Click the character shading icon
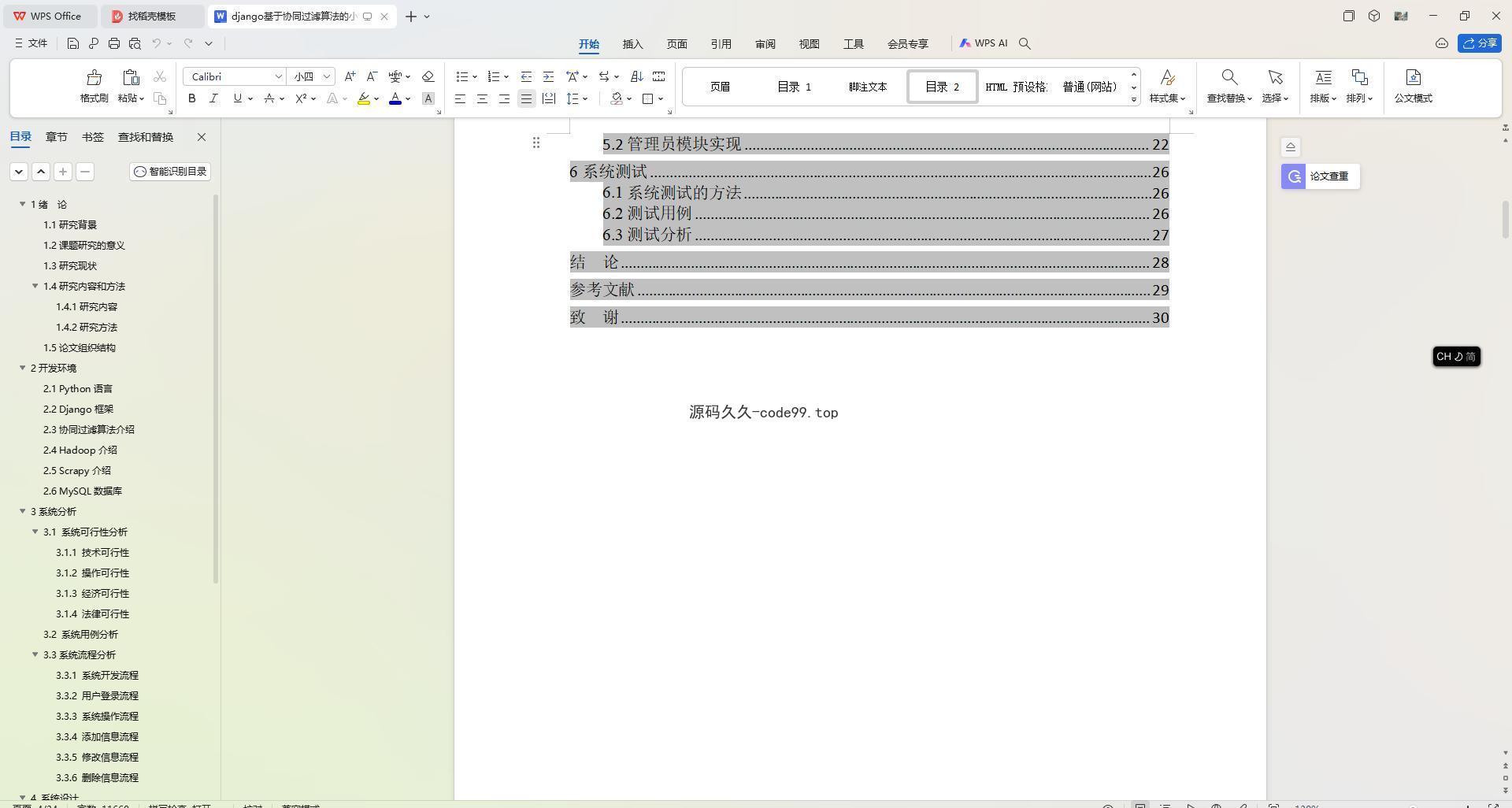 (428, 98)
